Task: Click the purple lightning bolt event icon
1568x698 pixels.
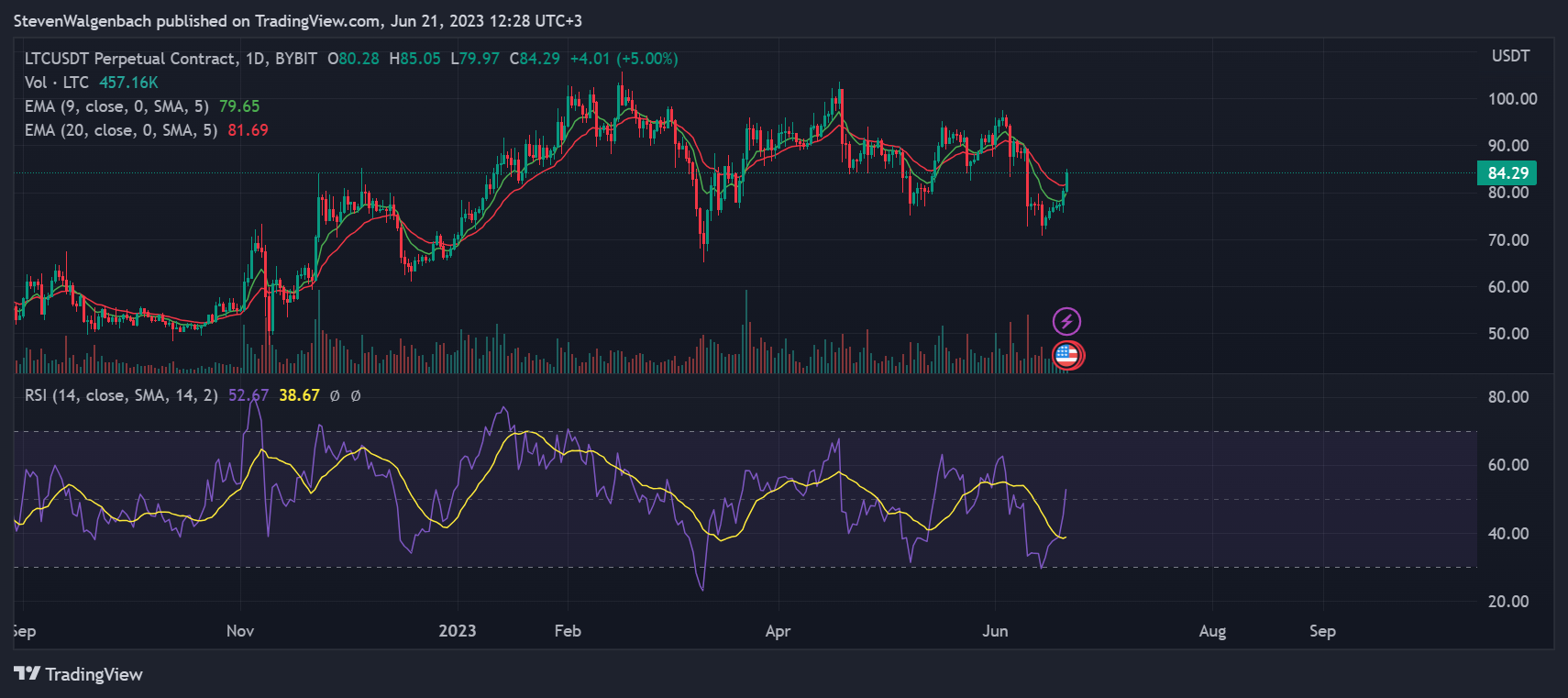Action: tap(1066, 321)
